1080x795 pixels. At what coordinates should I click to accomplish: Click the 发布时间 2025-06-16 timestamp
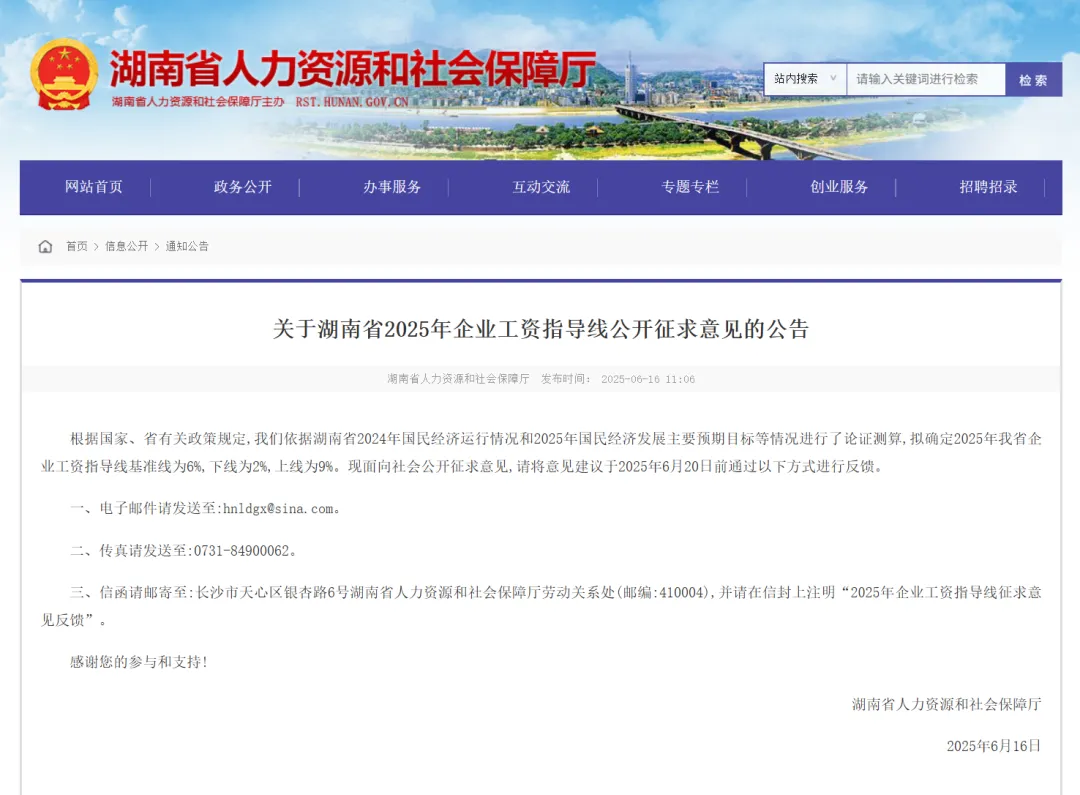617,379
